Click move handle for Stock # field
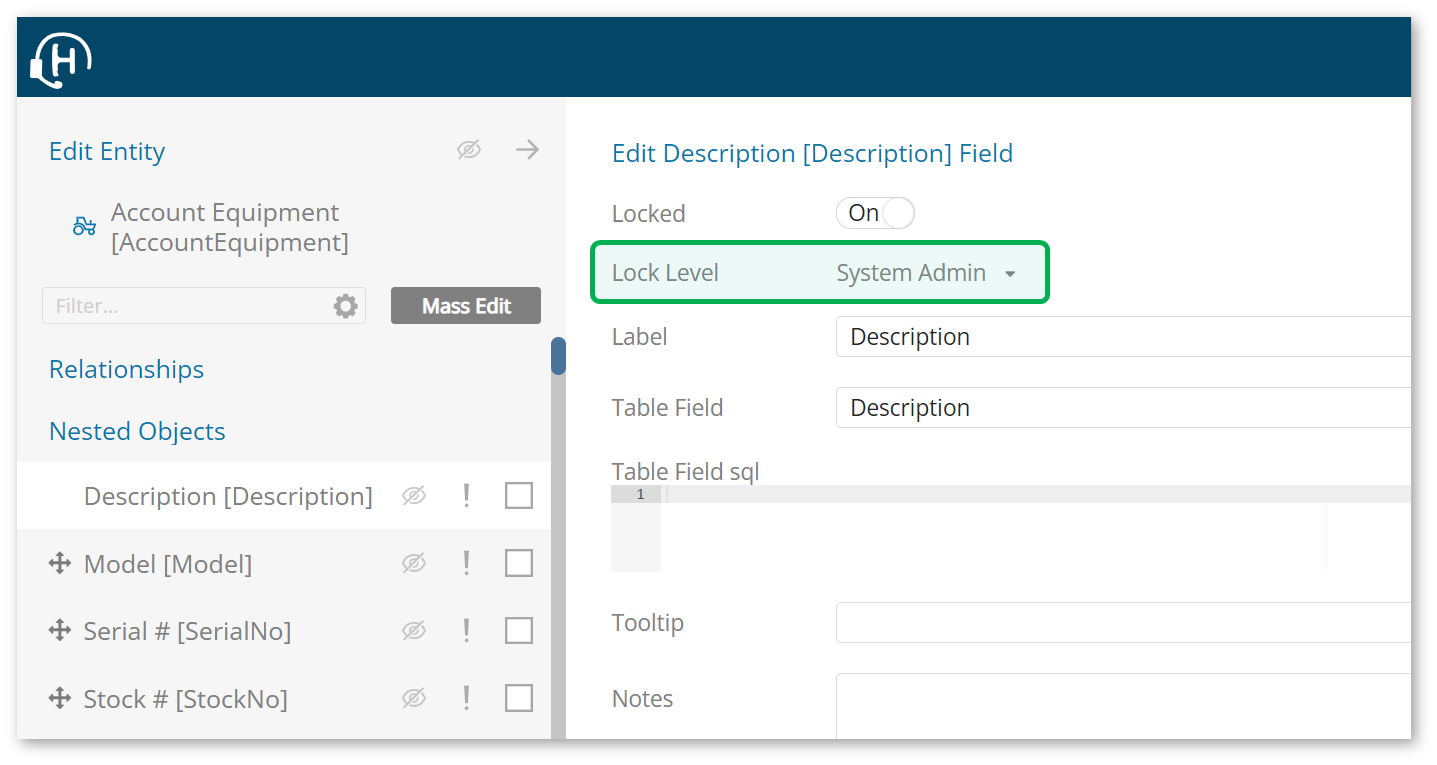This screenshot has width=1437, height=765. coord(59,699)
